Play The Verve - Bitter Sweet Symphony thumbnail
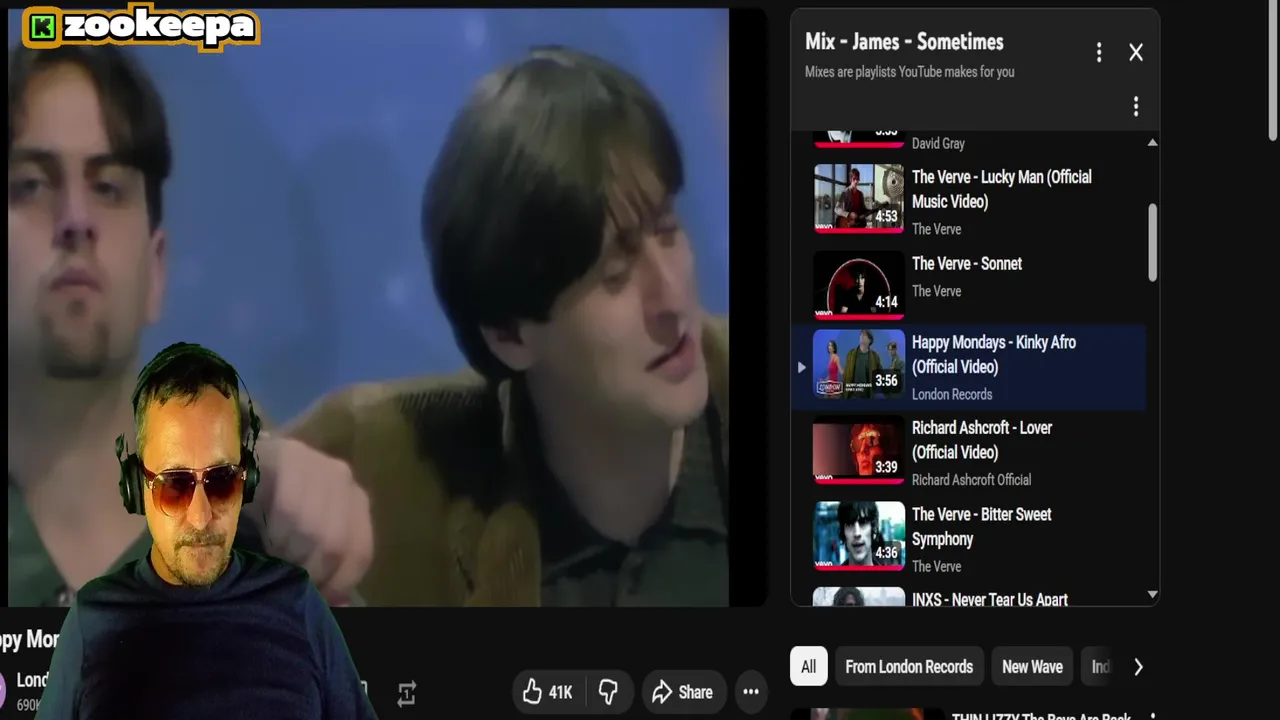This screenshot has width=1280, height=720. (859, 537)
